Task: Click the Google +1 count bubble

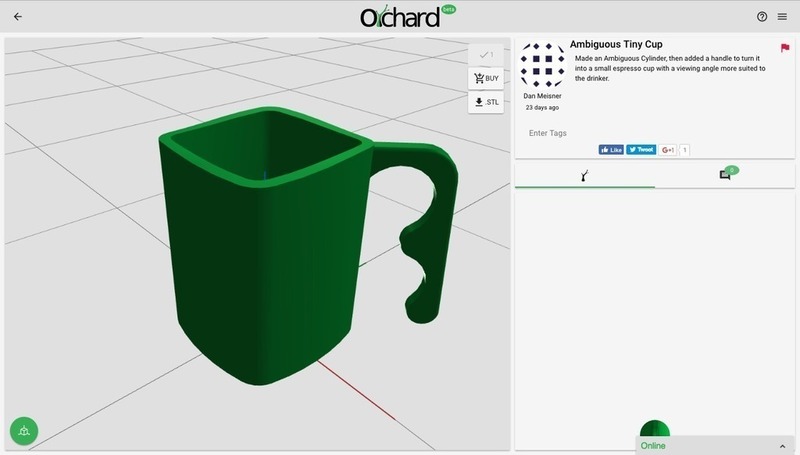Action: (685, 150)
